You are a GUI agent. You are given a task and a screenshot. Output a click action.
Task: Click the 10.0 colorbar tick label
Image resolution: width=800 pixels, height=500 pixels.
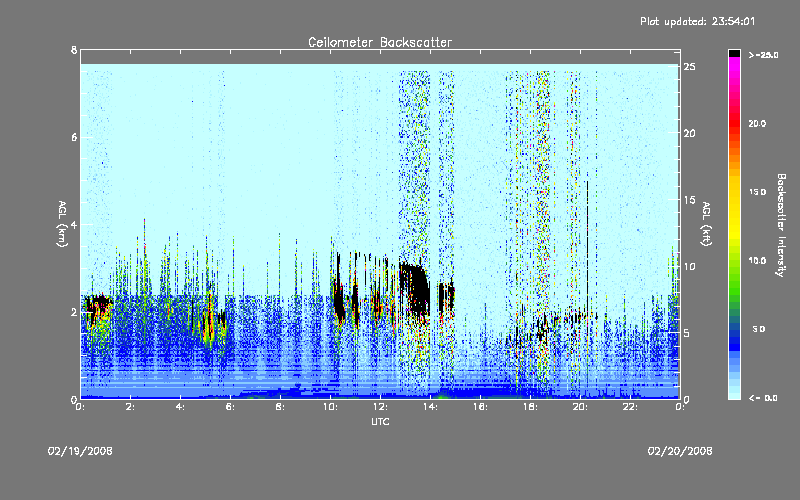pyautogui.click(x=757, y=261)
